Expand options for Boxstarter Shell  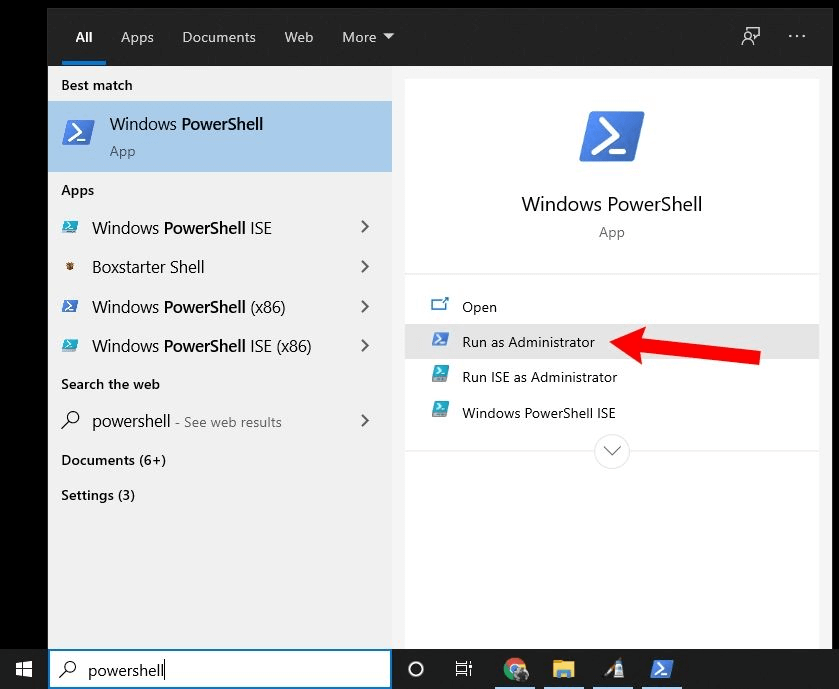365,267
